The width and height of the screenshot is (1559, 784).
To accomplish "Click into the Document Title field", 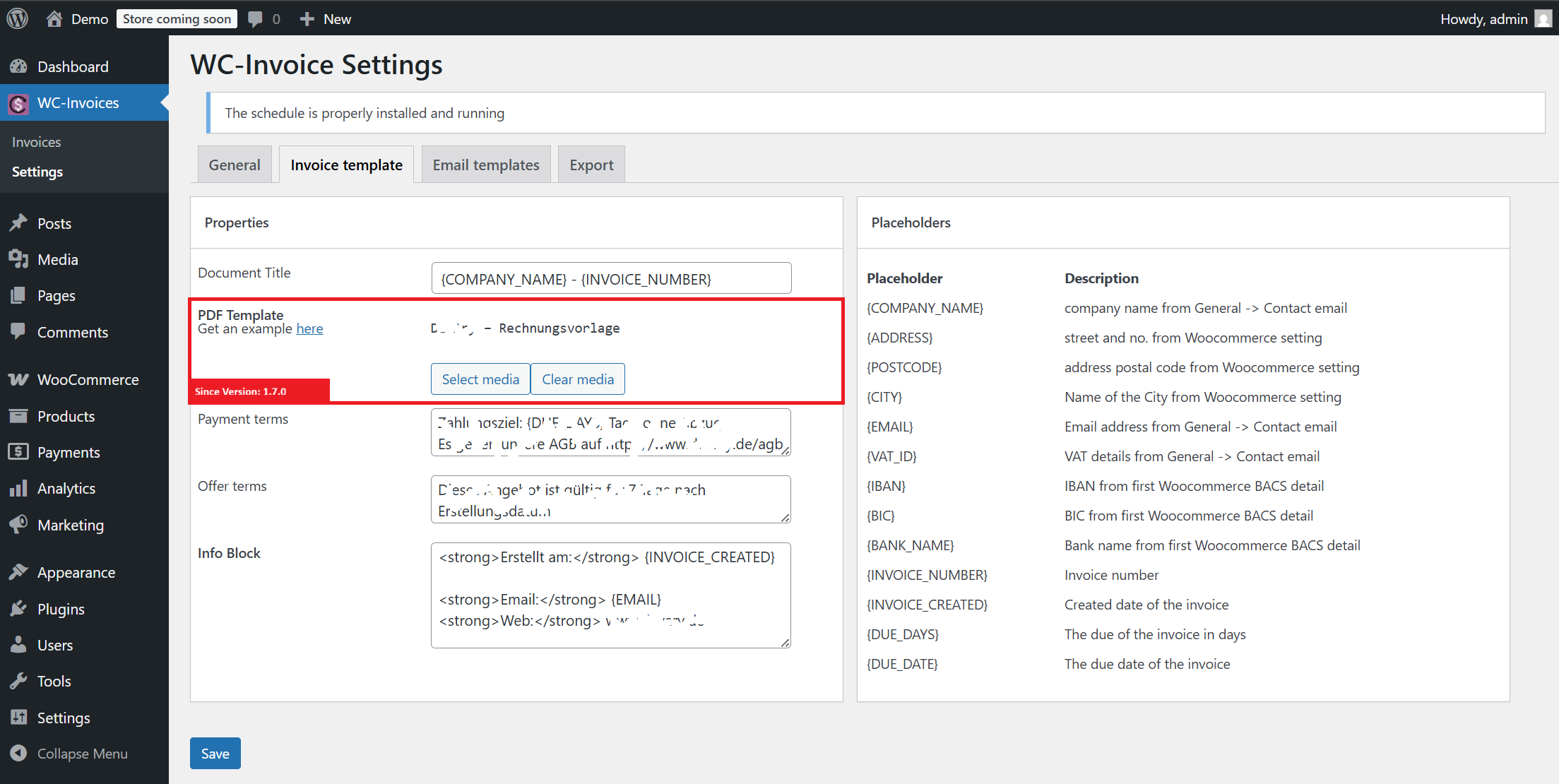I will point(611,279).
